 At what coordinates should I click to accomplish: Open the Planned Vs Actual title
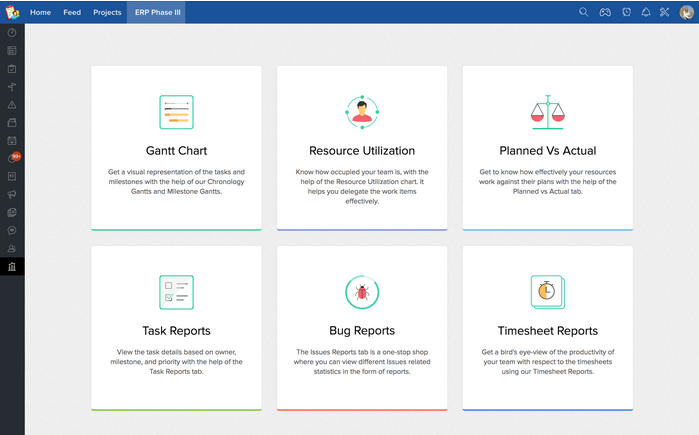pos(548,151)
